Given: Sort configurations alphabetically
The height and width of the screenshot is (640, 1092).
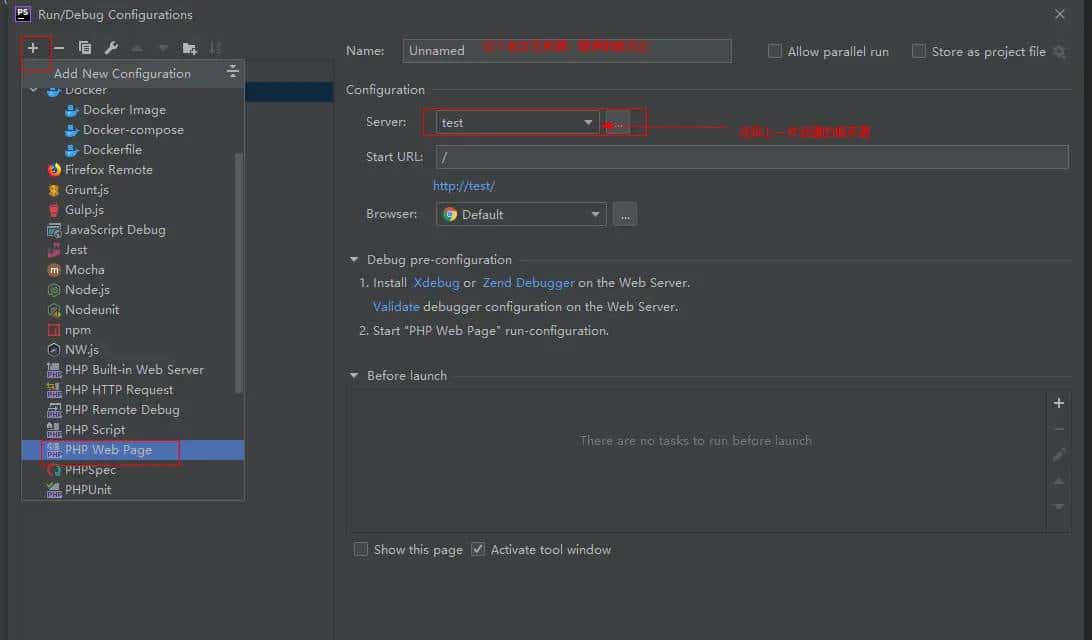Looking at the screenshot, I should coord(216,47).
